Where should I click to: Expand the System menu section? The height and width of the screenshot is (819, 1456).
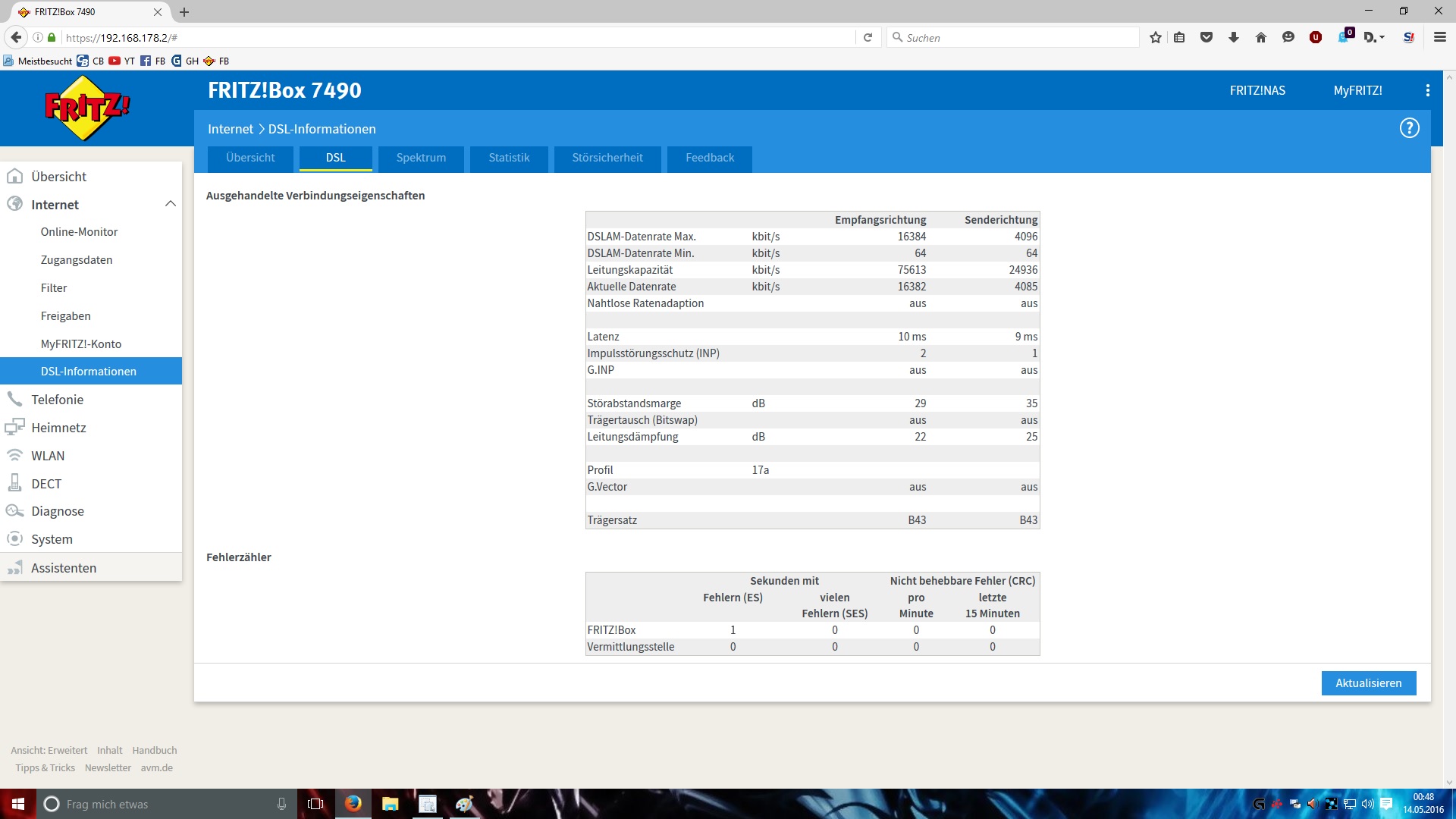tap(52, 539)
